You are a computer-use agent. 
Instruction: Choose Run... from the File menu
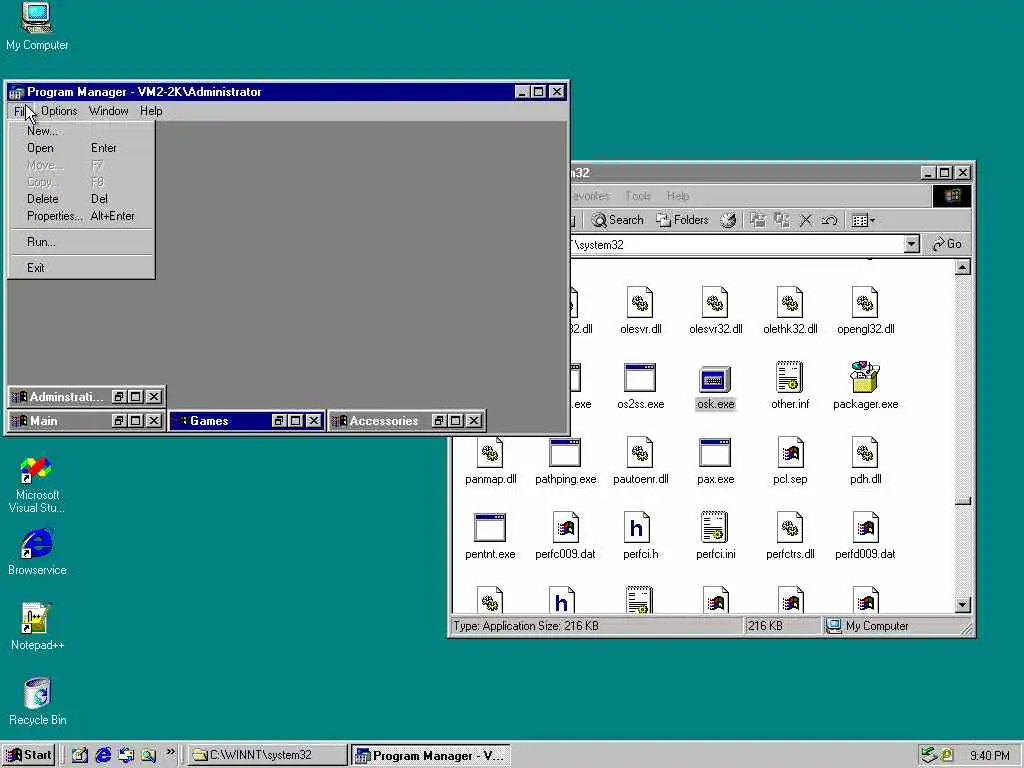(x=81, y=242)
